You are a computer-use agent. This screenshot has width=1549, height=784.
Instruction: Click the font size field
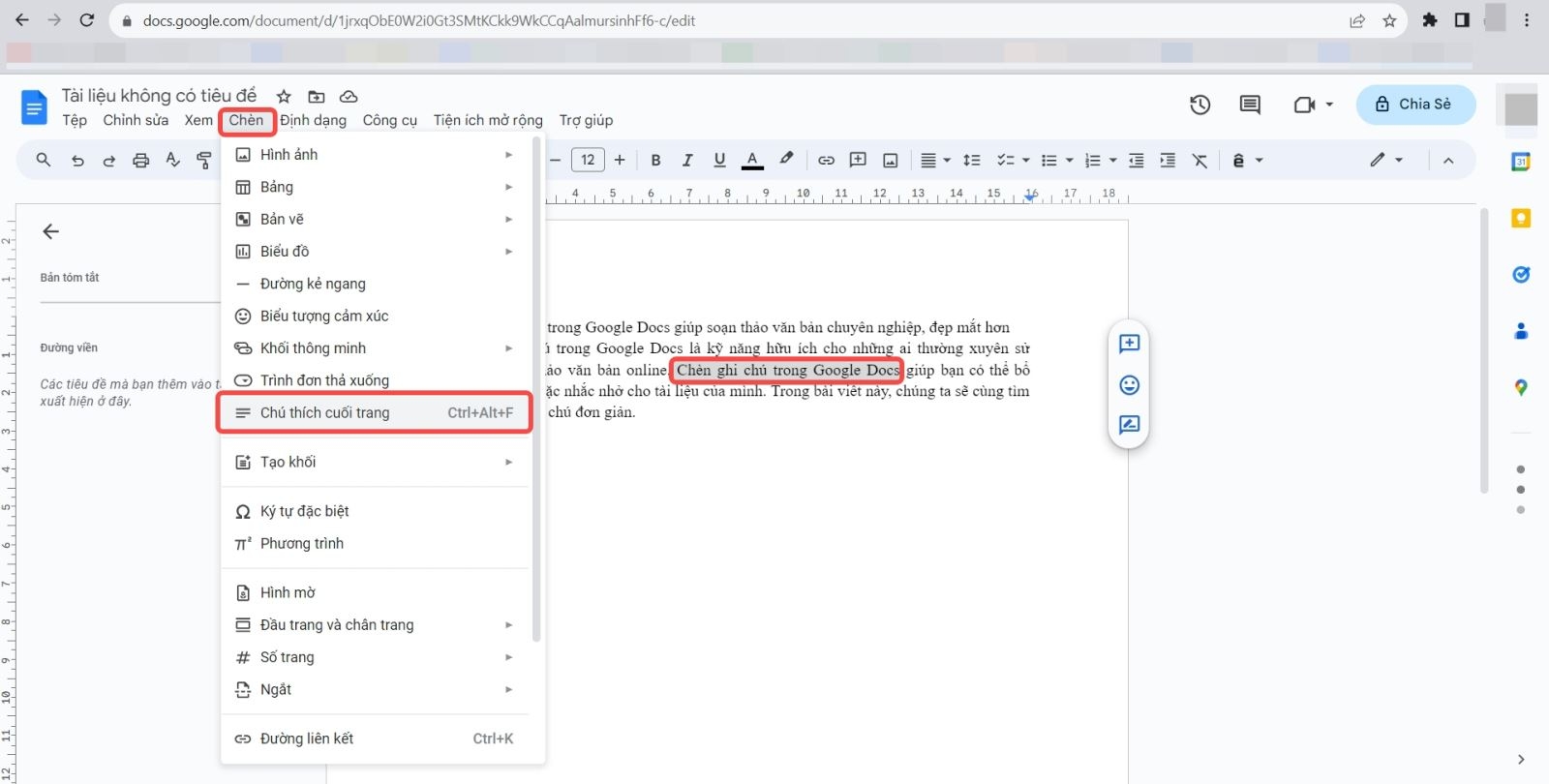pos(588,161)
